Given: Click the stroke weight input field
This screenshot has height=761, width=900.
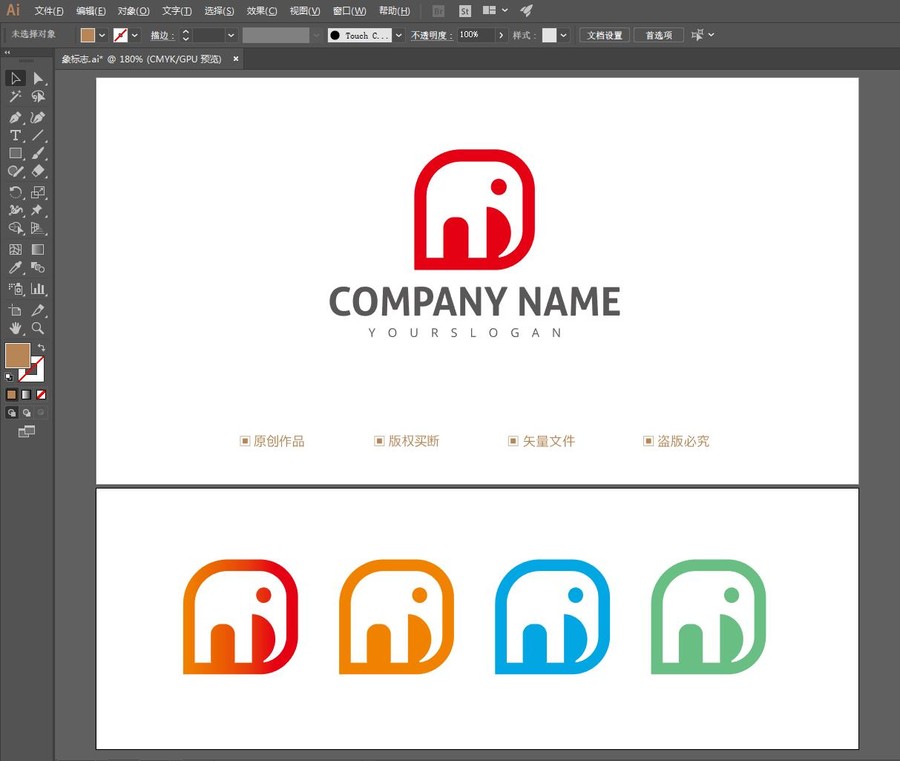Looking at the screenshot, I should click(208, 36).
